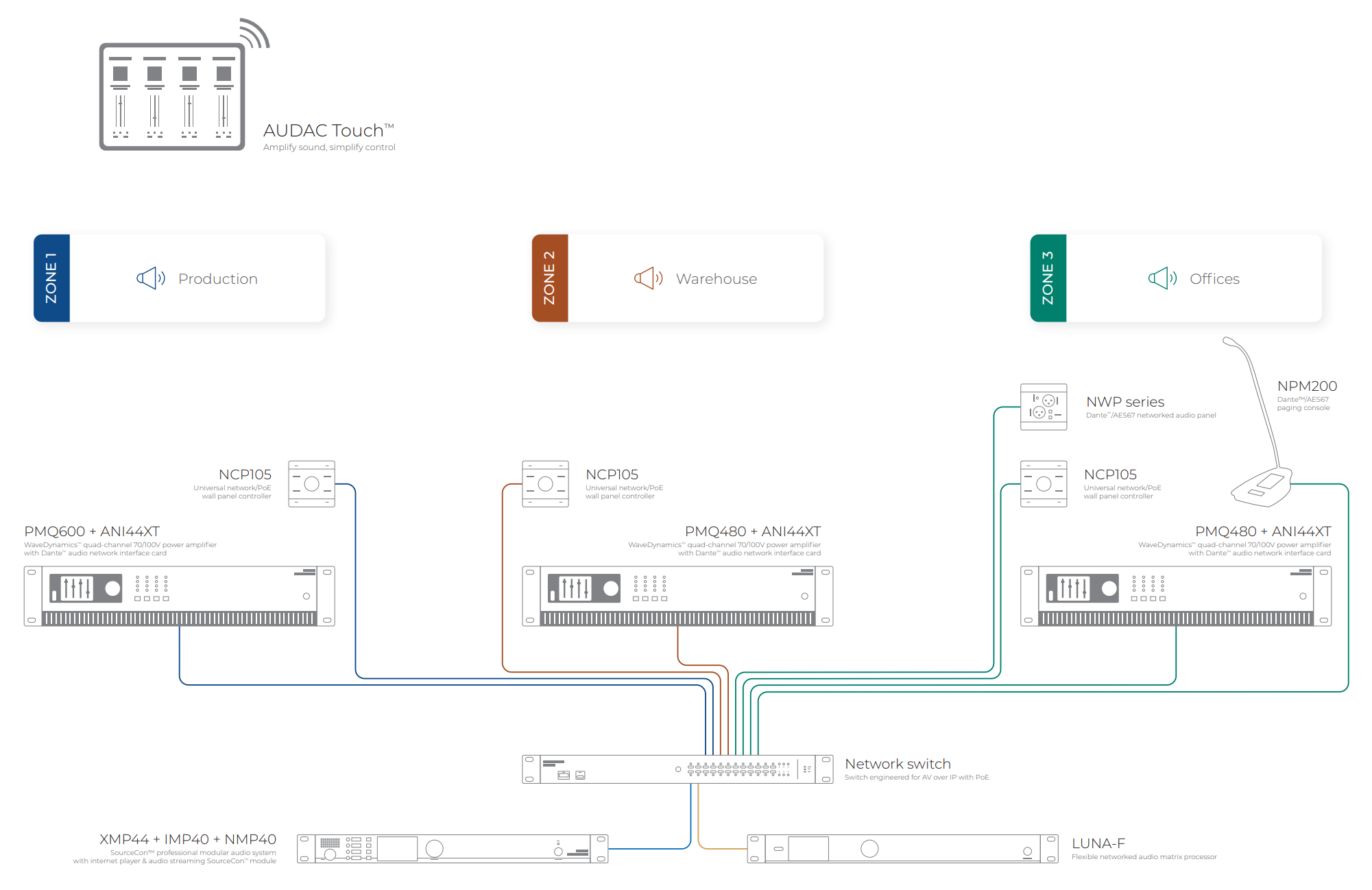This screenshot has width=1372, height=890.
Task: Click 'Switch engineered for AV over IP' description
Action: point(917,778)
